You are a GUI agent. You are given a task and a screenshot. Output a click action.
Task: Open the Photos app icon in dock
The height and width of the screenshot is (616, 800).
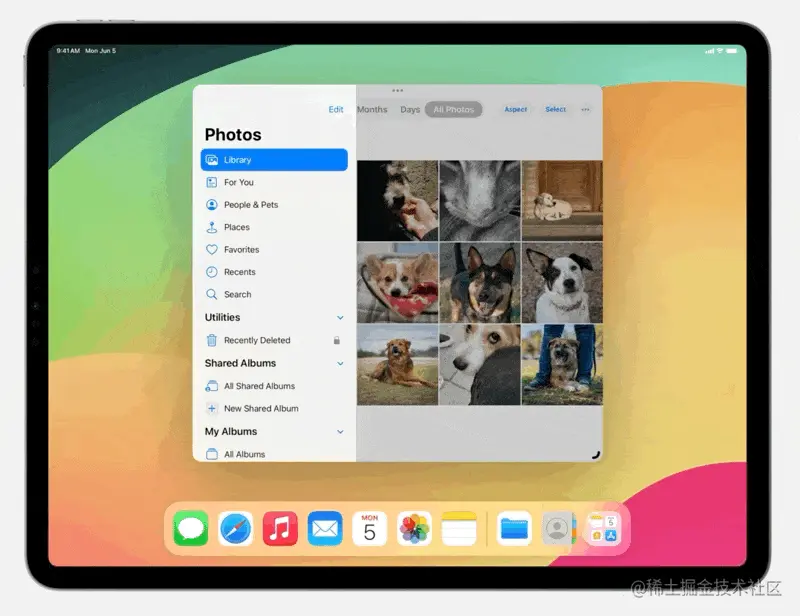click(414, 528)
